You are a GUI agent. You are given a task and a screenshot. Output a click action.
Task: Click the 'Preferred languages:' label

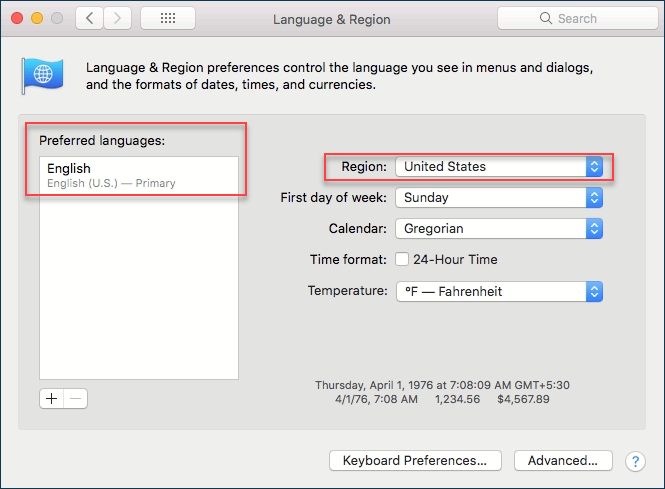(x=102, y=140)
